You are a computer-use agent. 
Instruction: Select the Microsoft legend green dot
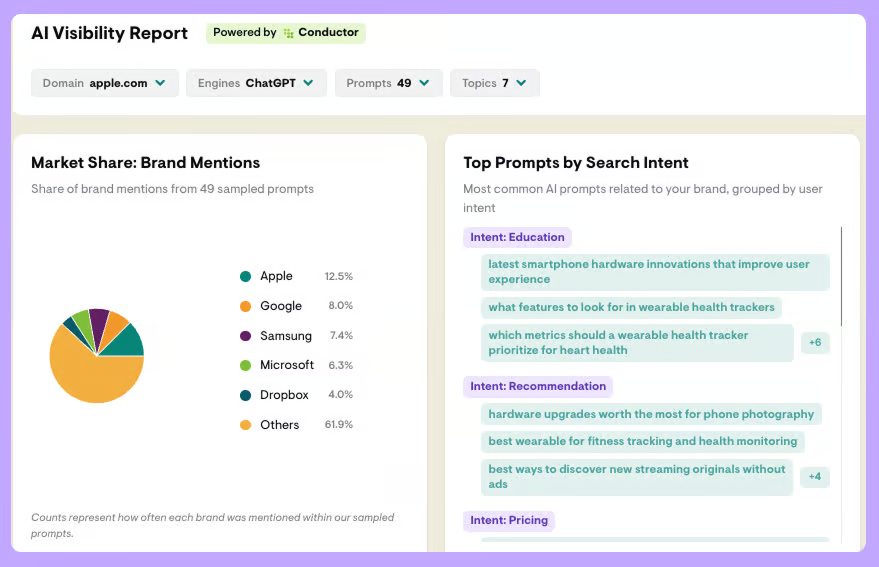click(x=245, y=365)
